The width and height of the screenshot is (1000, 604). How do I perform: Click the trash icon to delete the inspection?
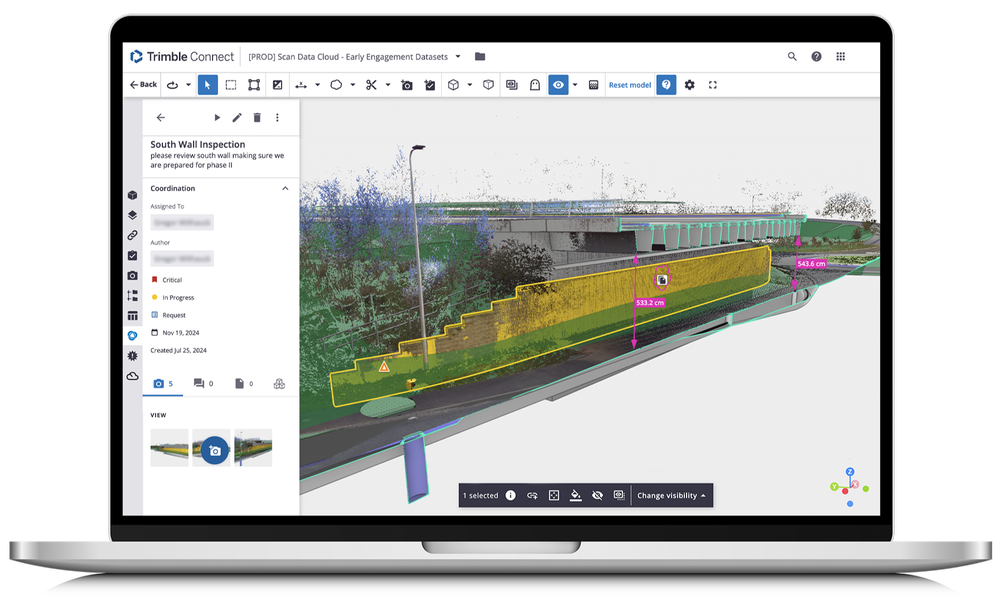[x=256, y=117]
